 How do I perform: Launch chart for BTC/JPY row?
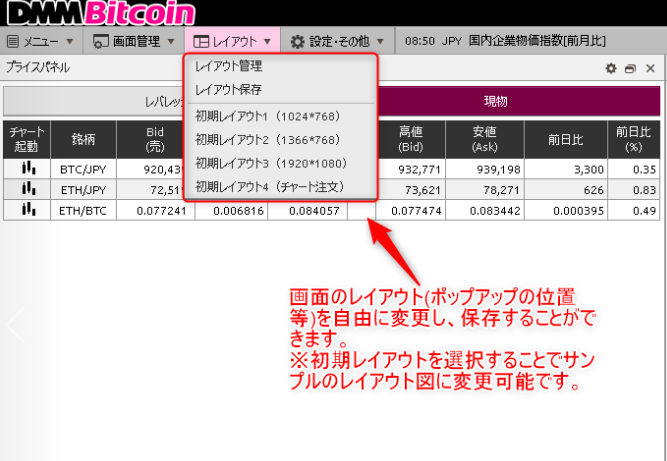tap(27, 169)
